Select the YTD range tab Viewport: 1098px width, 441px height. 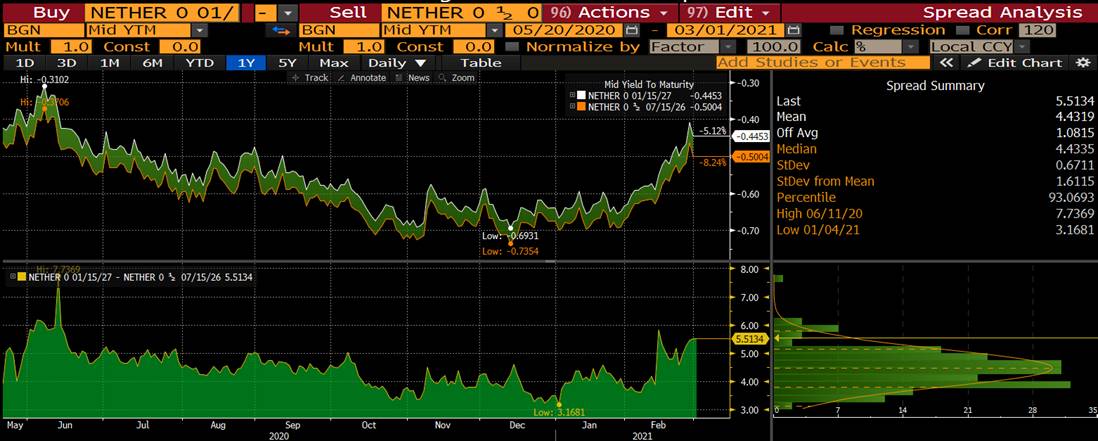coord(200,62)
